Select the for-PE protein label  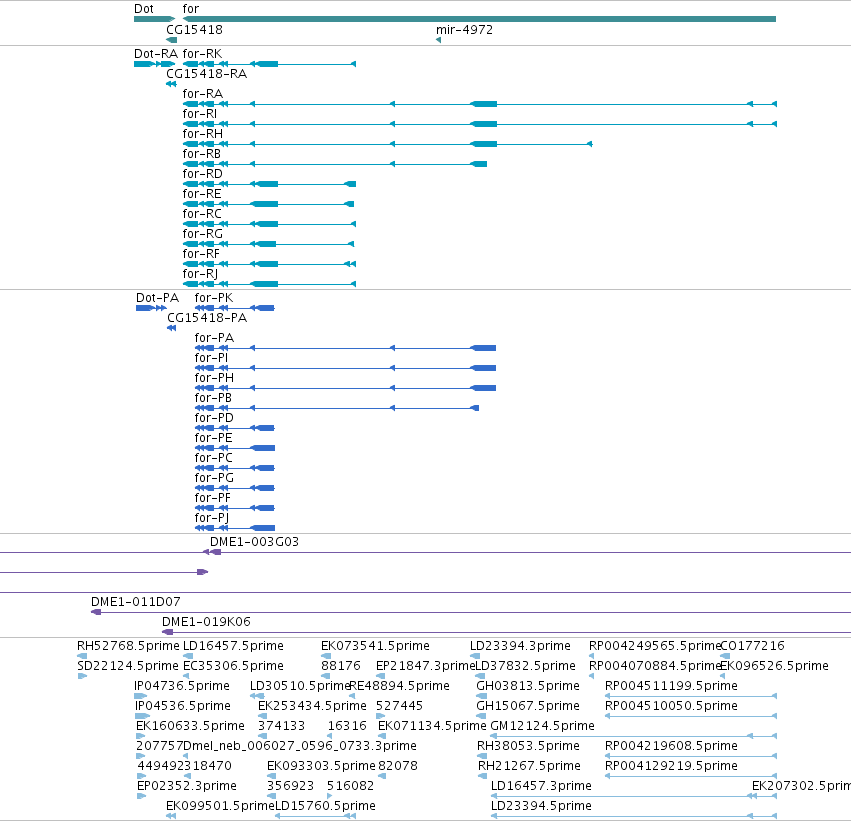(213, 438)
